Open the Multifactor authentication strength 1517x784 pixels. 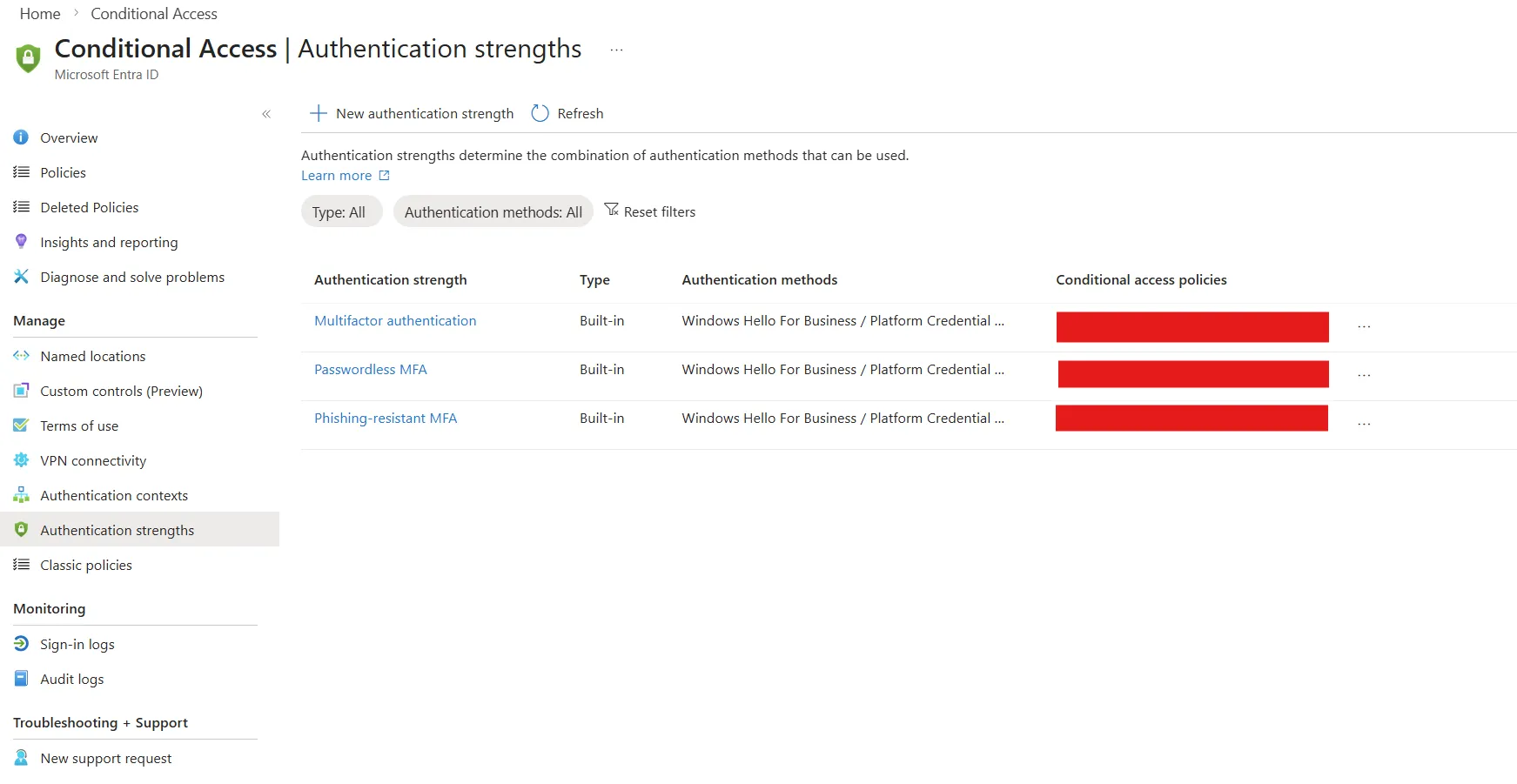(x=395, y=320)
